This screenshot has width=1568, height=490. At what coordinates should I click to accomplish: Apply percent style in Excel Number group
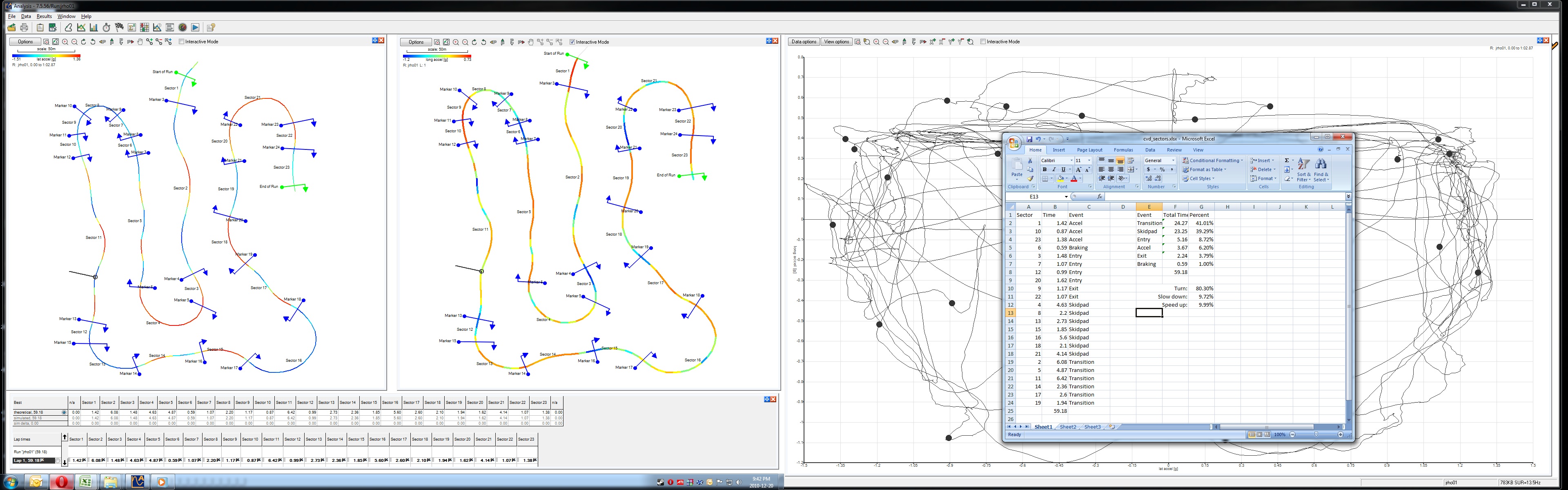click(x=1162, y=170)
